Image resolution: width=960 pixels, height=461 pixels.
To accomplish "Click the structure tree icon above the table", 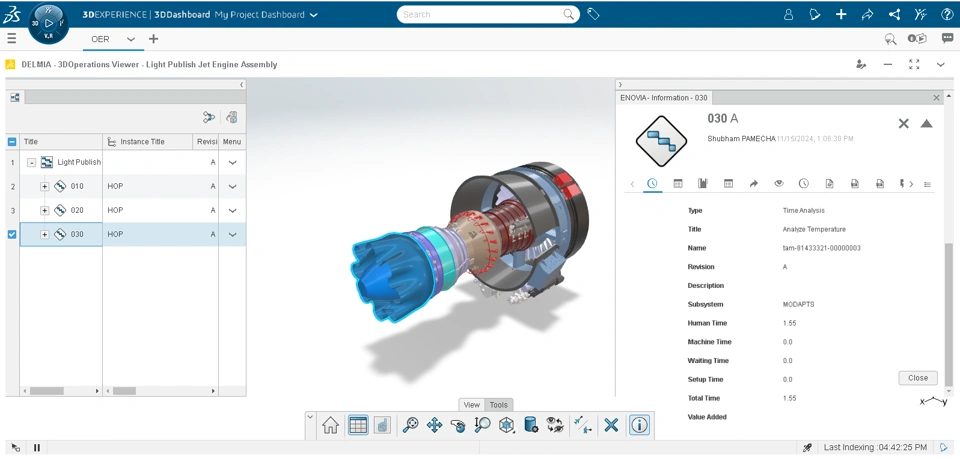I will [15, 97].
